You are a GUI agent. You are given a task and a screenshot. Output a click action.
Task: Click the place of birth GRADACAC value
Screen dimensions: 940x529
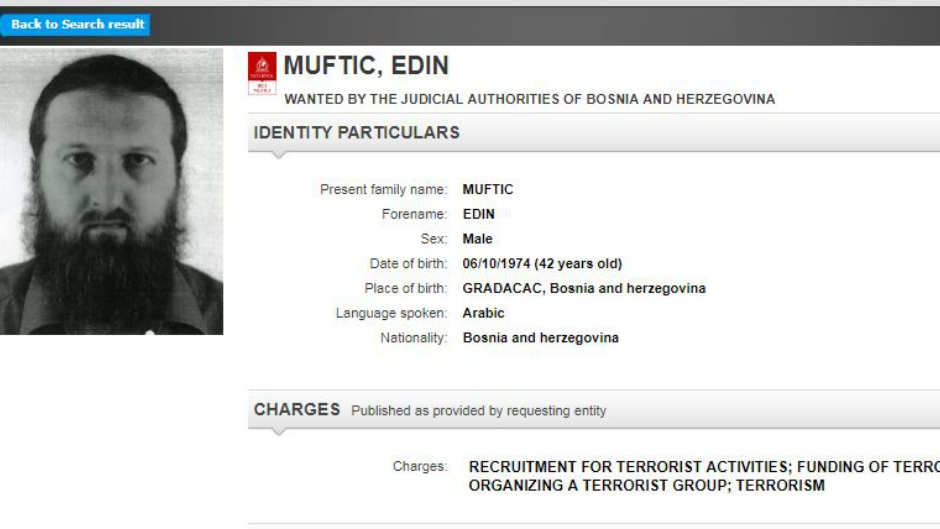click(584, 288)
